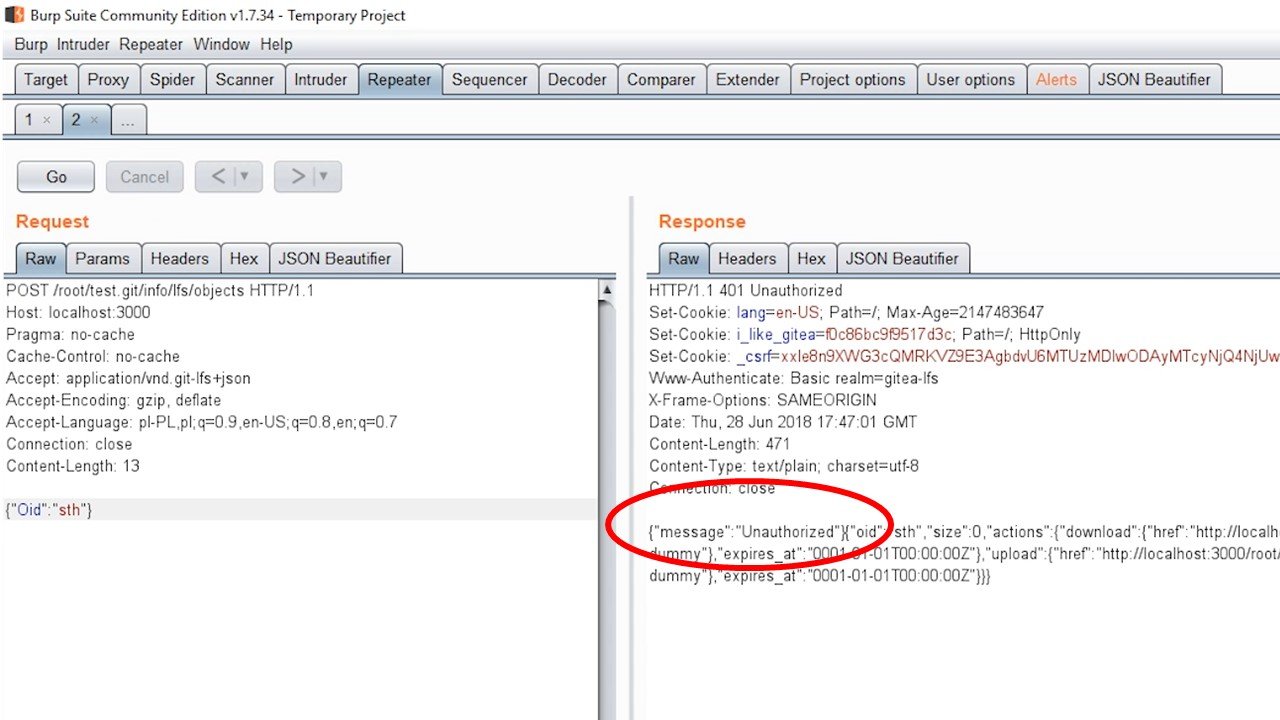Click the X-Frame-Options: SAMEORIGIN line
Image resolution: width=1280 pixels, height=720 pixels.
(762, 401)
